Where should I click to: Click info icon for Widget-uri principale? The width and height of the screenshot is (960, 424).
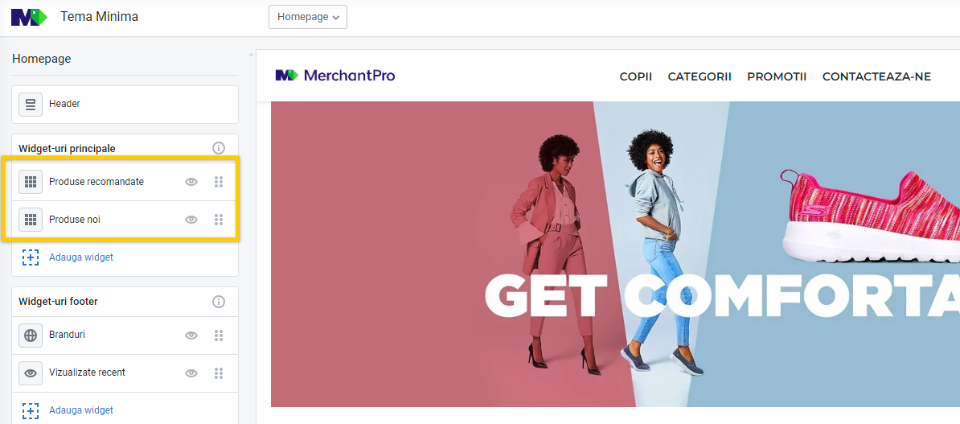pyautogui.click(x=219, y=148)
